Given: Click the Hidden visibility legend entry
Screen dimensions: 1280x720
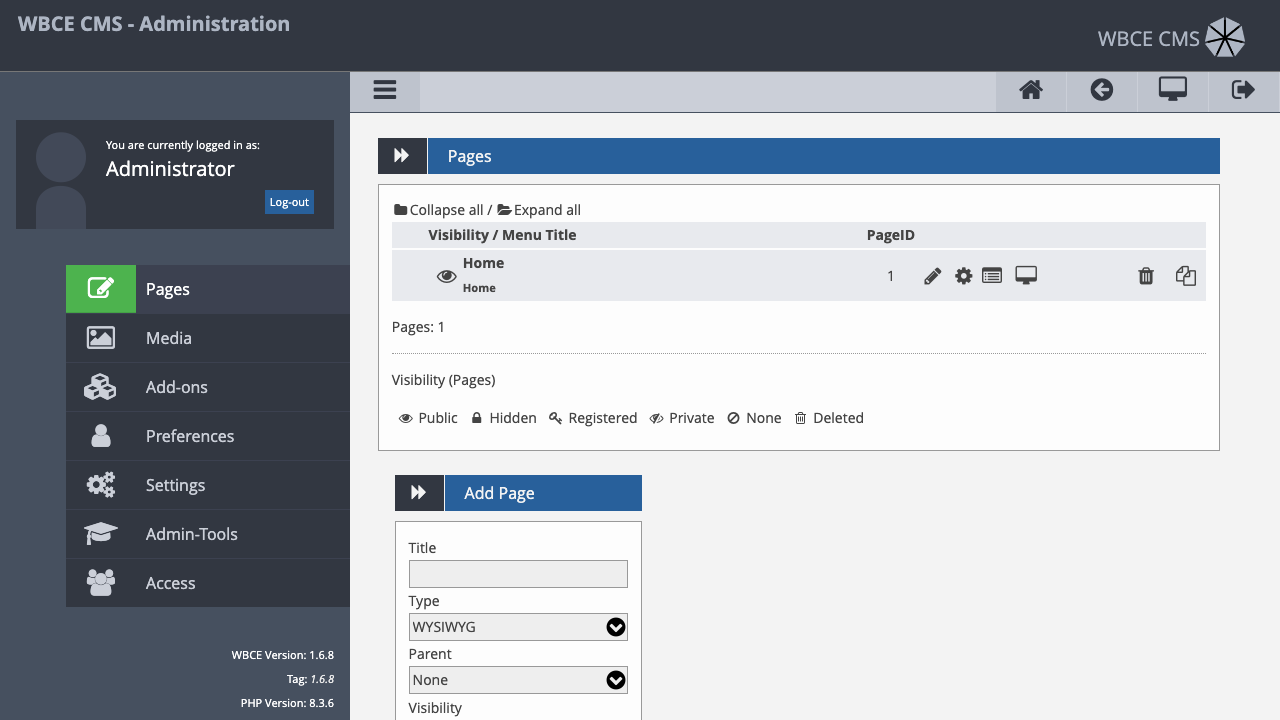Looking at the screenshot, I should pos(504,418).
